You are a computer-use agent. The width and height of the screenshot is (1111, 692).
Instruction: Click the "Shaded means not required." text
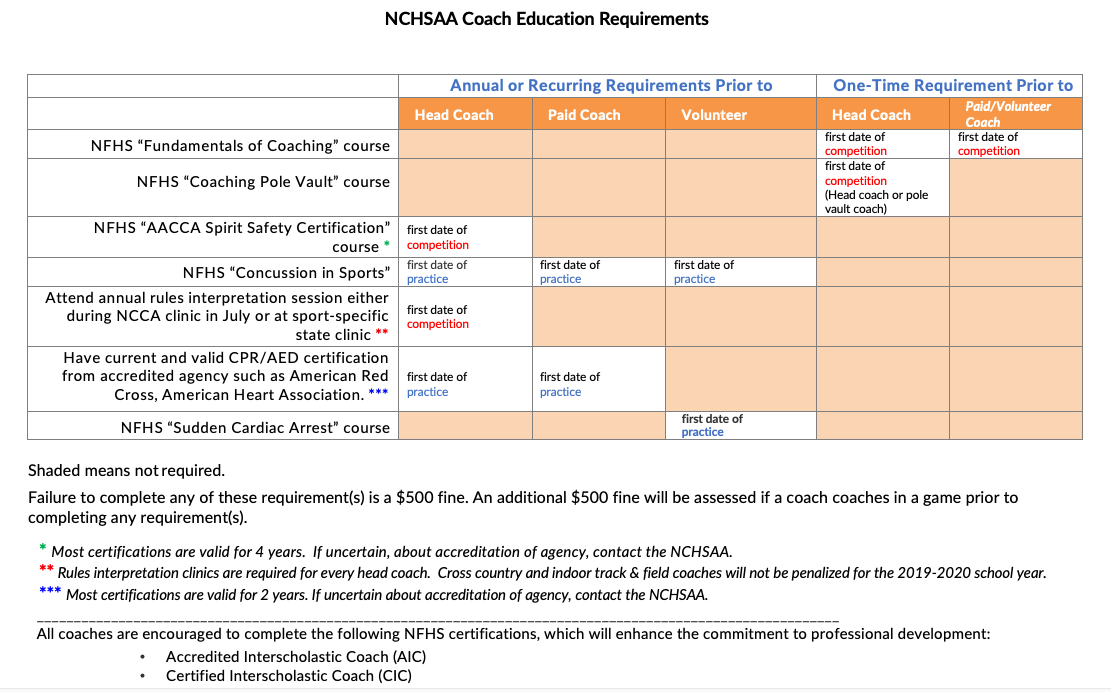click(126, 471)
